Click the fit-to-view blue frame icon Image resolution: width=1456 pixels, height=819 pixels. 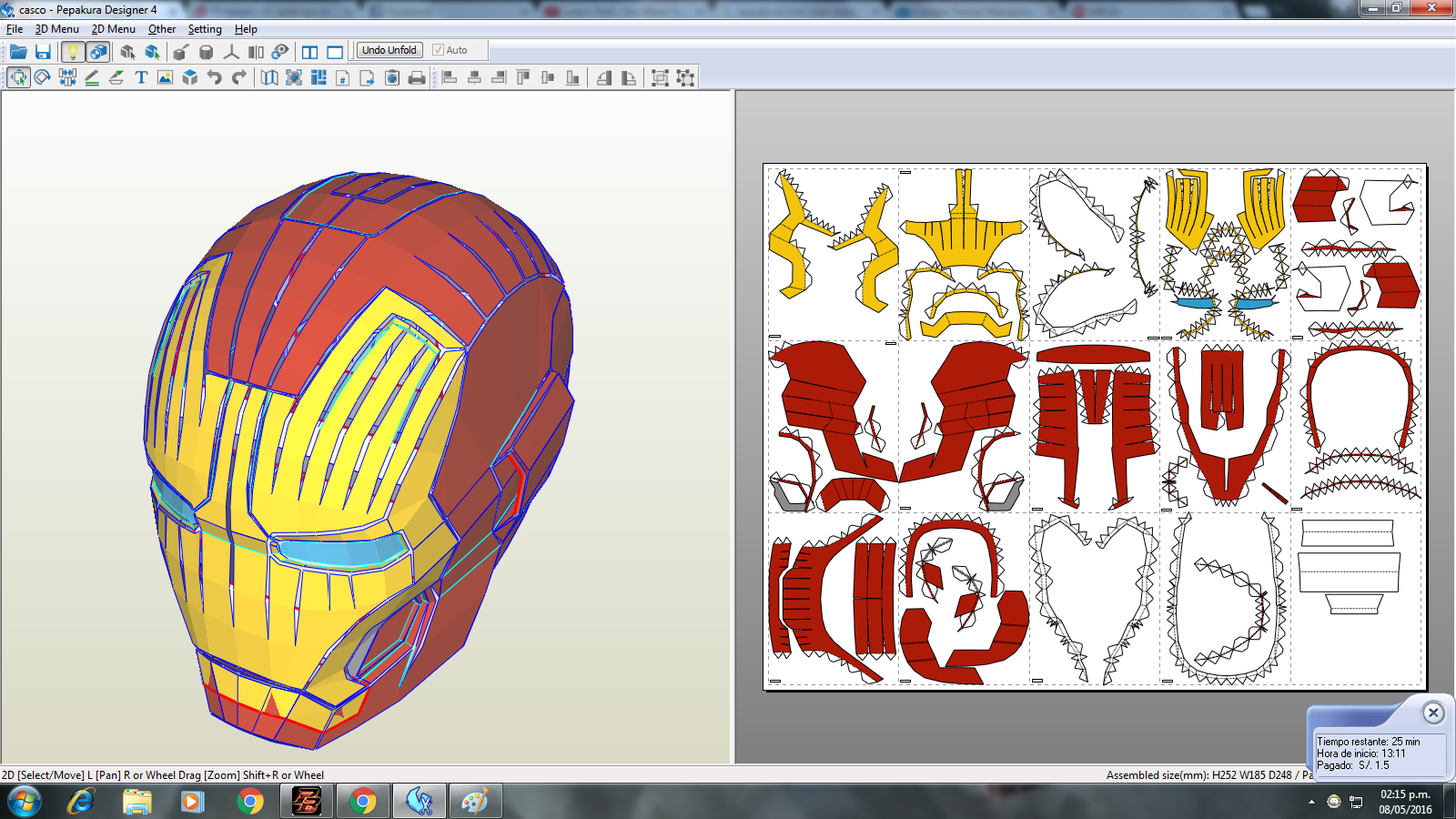(294, 77)
